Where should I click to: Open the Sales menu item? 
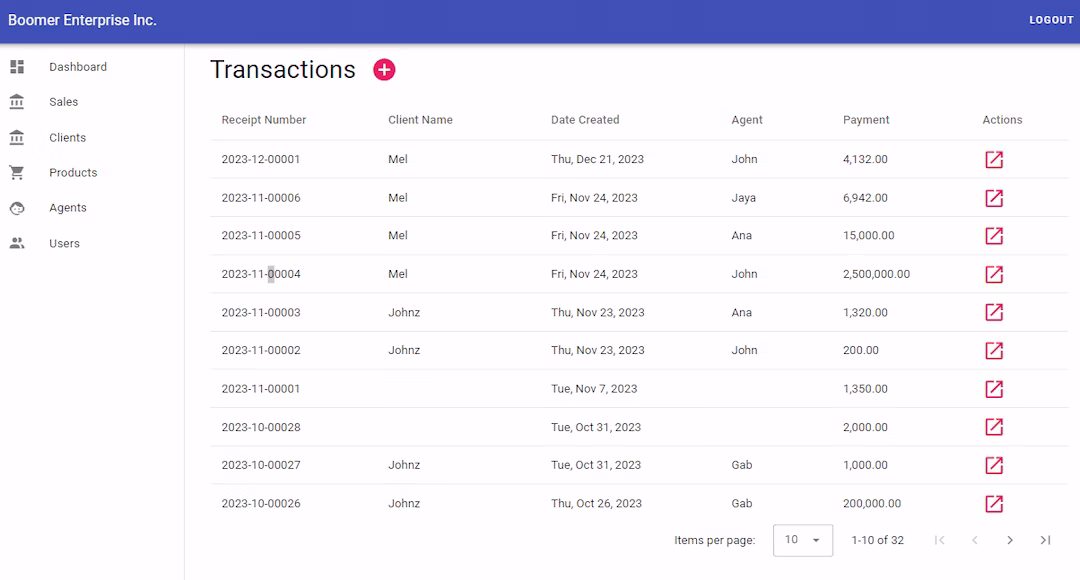click(x=63, y=102)
